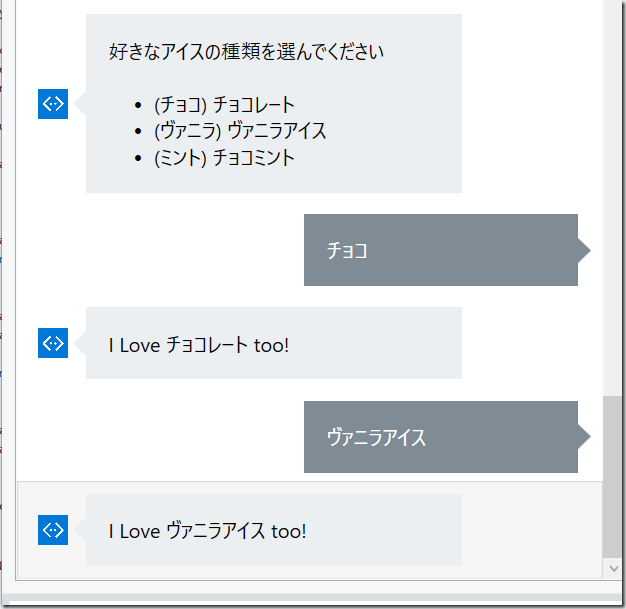Image resolution: width=626 pixels, height=609 pixels.
Task: Select the user message bubble saying チョコ
Action: [x=441, y=250]
